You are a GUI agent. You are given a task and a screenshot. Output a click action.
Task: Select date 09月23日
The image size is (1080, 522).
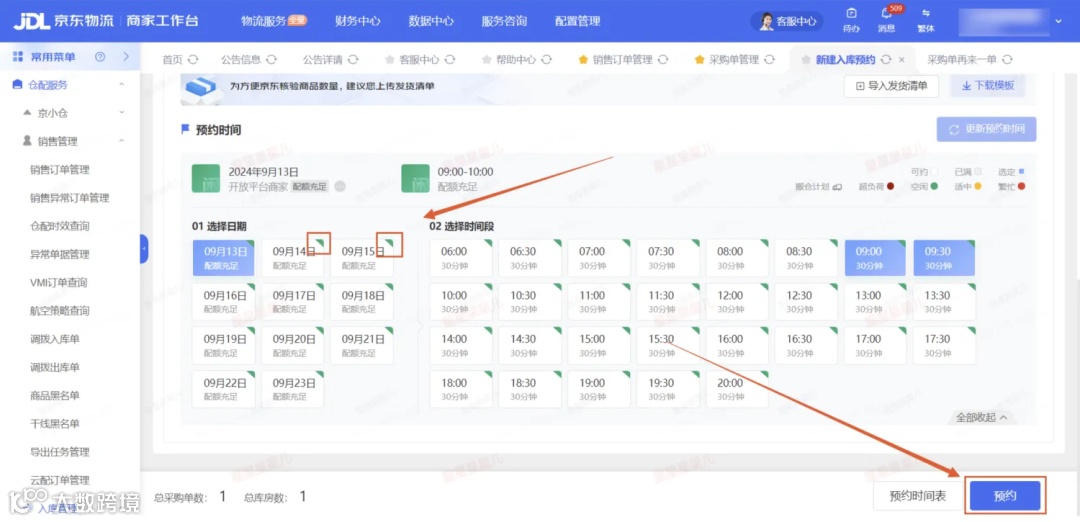pos(293,389)
